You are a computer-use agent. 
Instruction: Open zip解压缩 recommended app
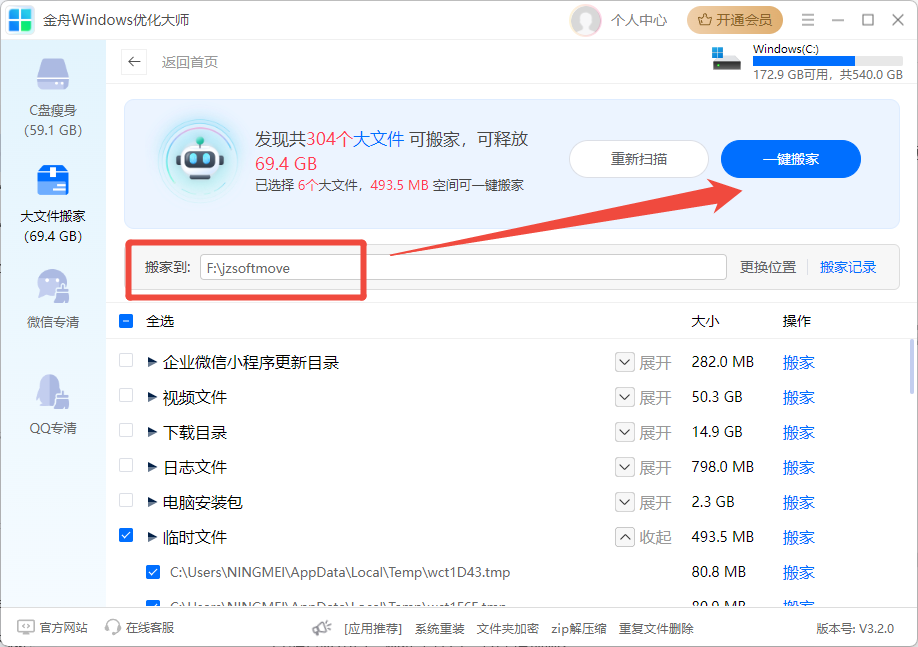578,629
